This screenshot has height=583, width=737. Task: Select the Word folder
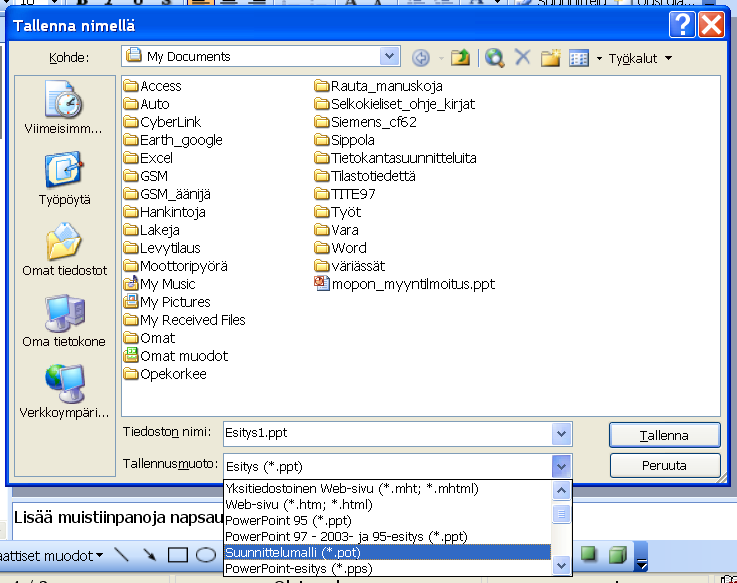point(341,248)
